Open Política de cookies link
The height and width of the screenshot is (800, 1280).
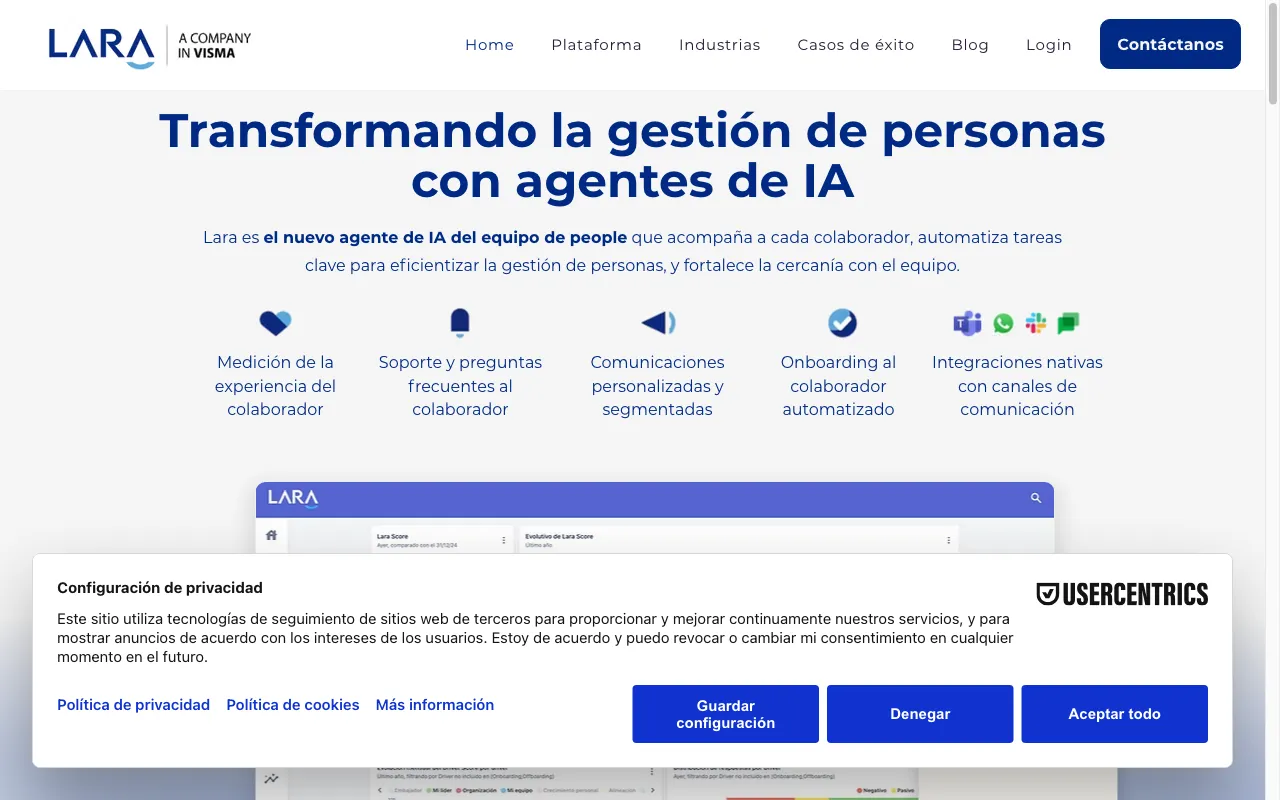click(x=293, y=705)
